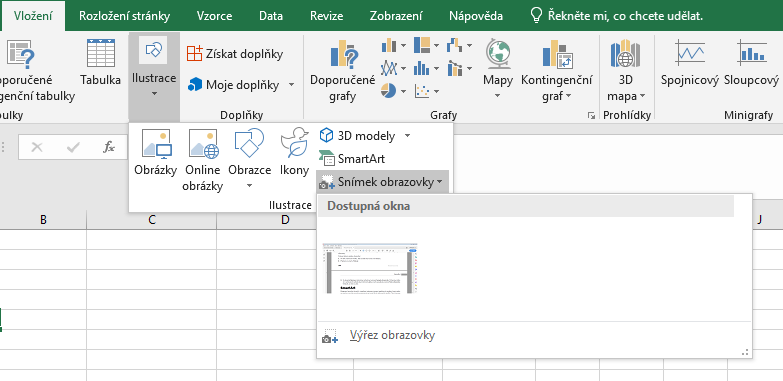Screen dimensions: 783x381
Task: Insert icons with Ikony
Action: click(x=294, y=152)
